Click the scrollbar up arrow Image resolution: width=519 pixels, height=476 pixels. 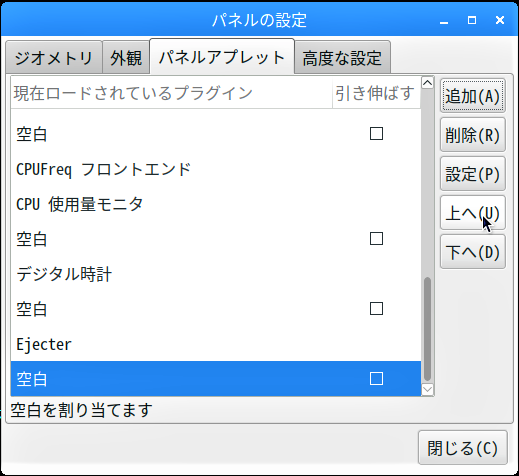pyautogui.click(x=427, y=83)
